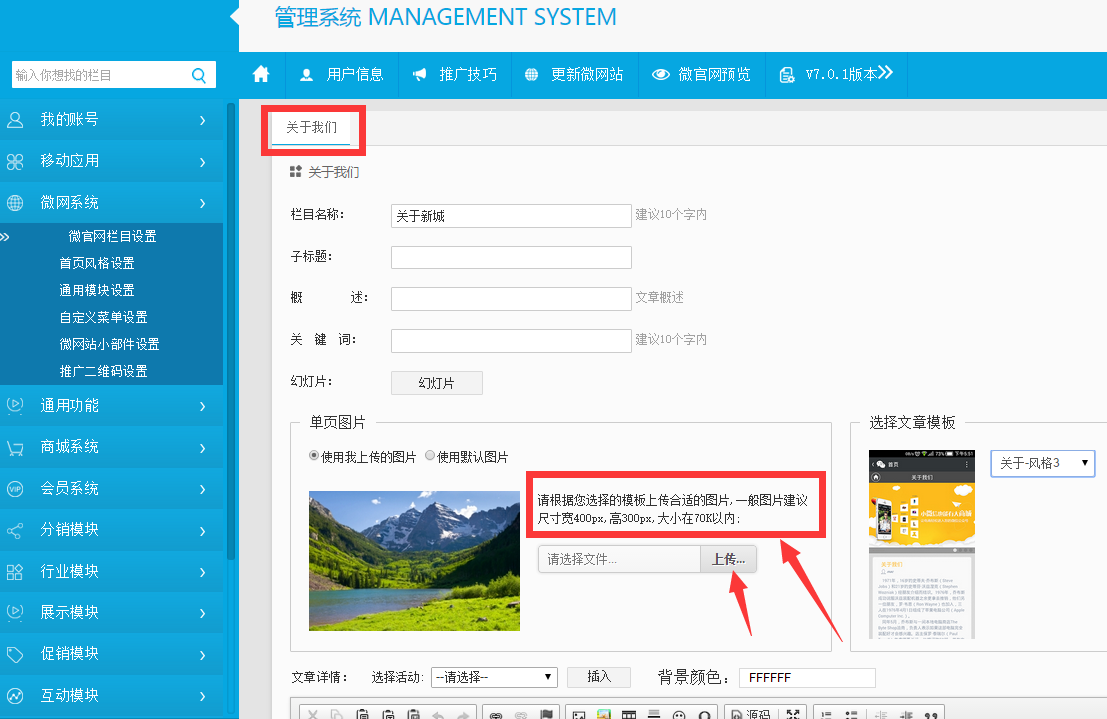
Task: Switch to the 关于我们 tab
Action: [311, 128]
